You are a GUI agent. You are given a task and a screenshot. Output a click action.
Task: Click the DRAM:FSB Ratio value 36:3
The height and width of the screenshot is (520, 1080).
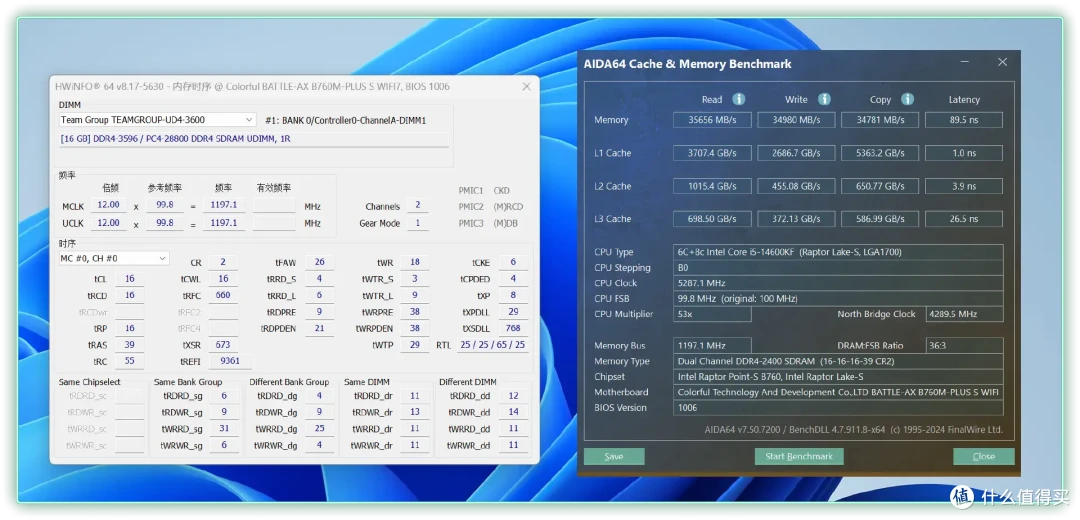click(x=964, y=346)
